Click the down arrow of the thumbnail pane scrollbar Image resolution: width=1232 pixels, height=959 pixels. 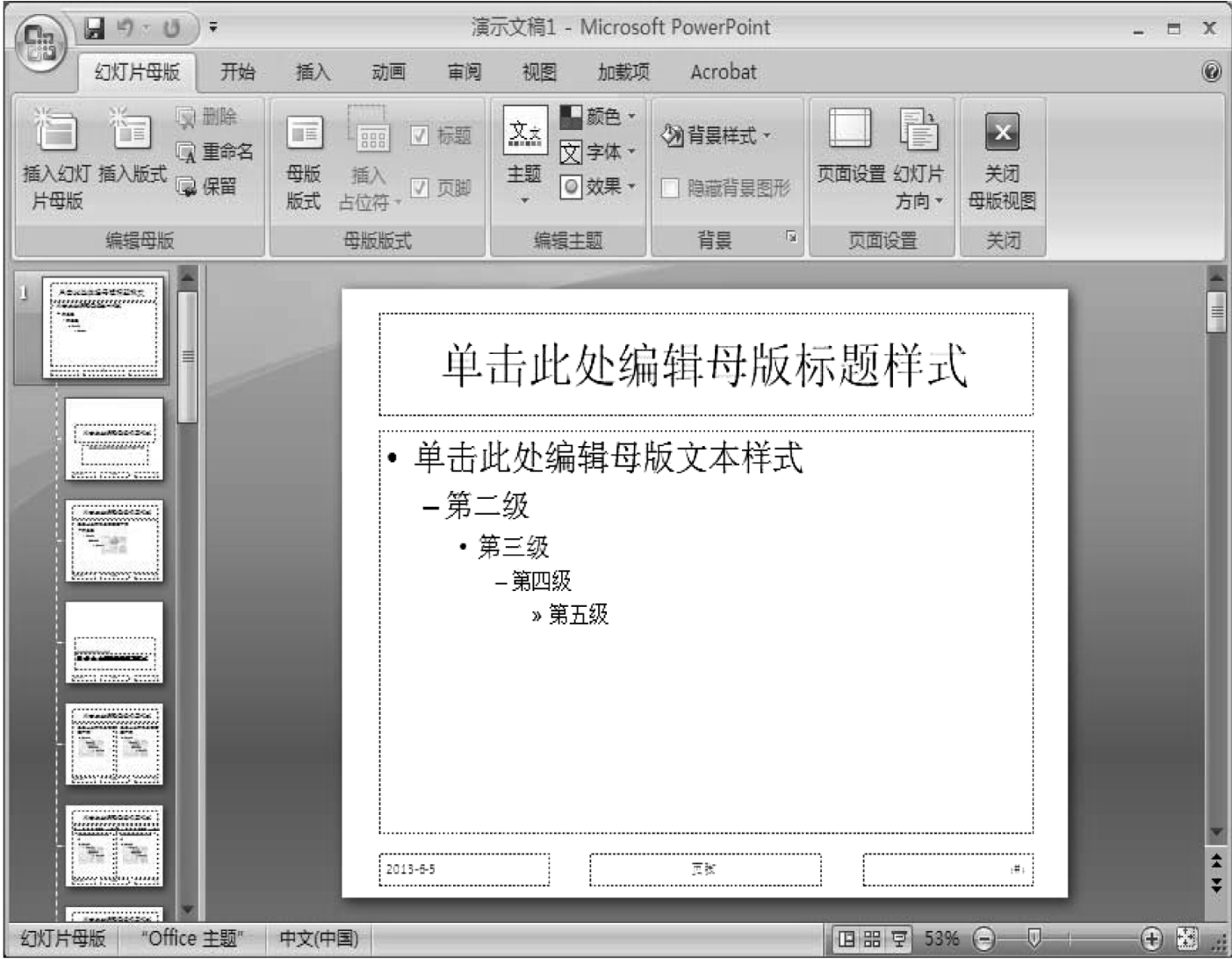[x=187, y=908]
